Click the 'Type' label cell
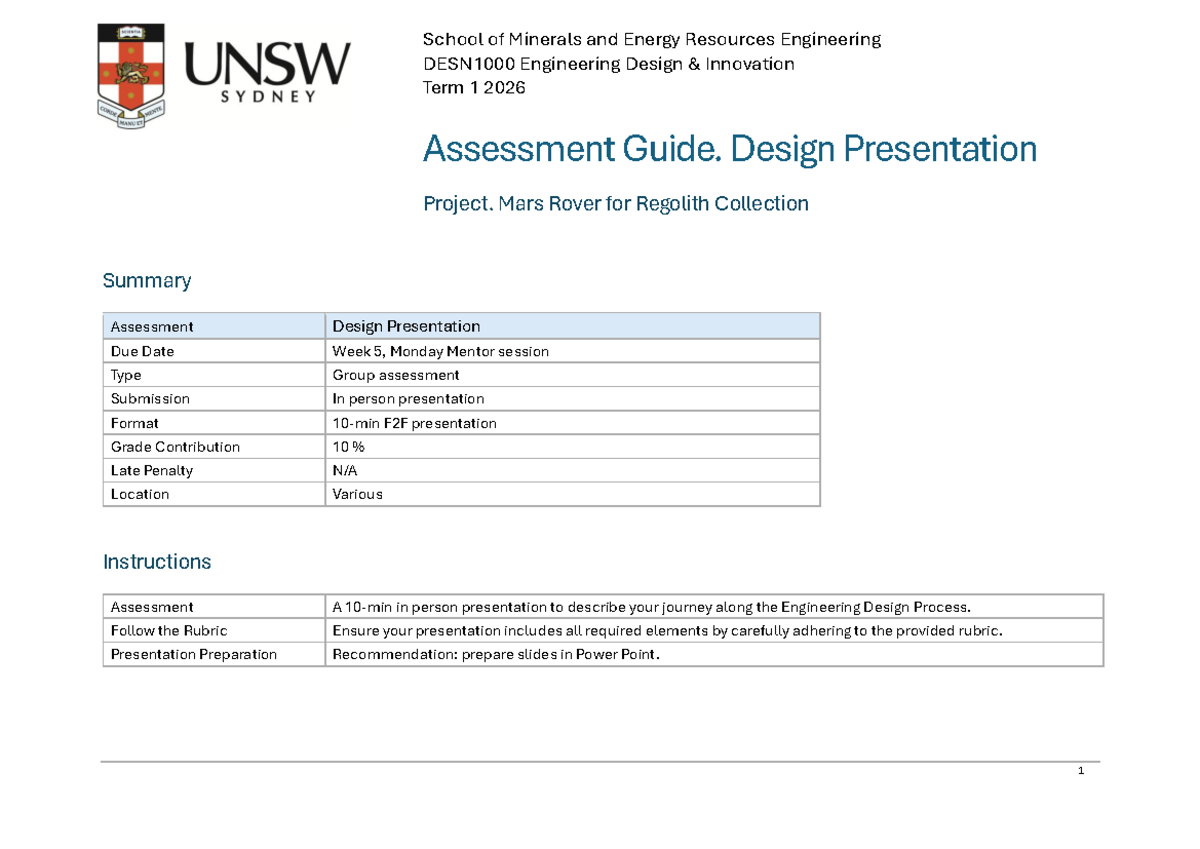Image resolution: width=1200 pixels, height=849 pixels. point(214,375)
